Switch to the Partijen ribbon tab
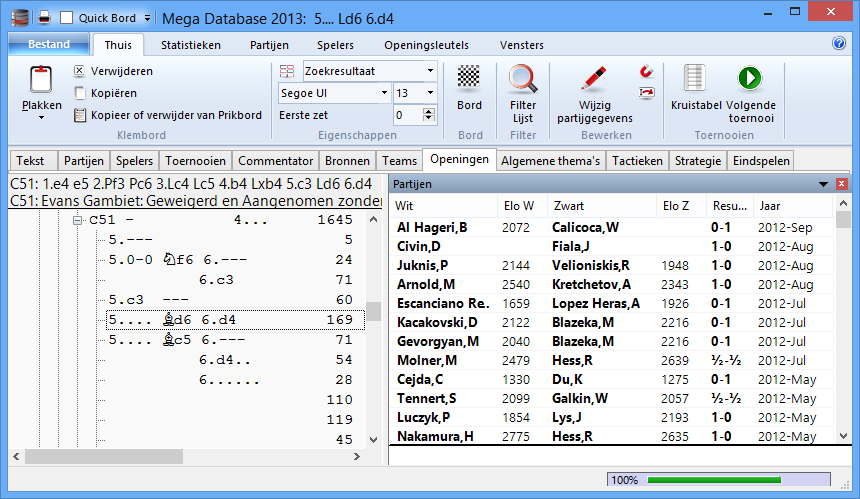Viewport: 860px width, 499px height. [269, 45]
